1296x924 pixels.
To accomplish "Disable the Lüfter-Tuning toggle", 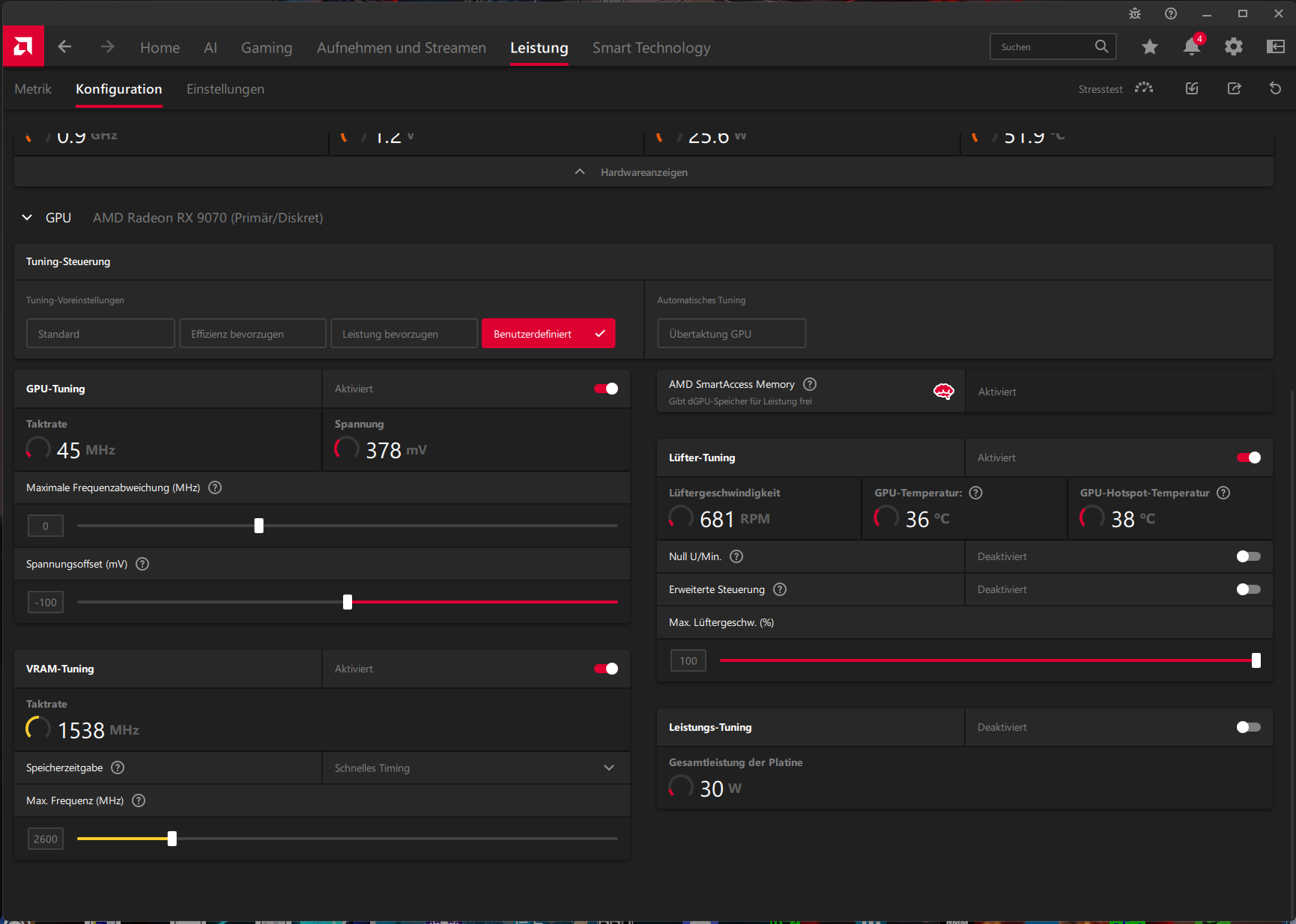I will 1249,458.
